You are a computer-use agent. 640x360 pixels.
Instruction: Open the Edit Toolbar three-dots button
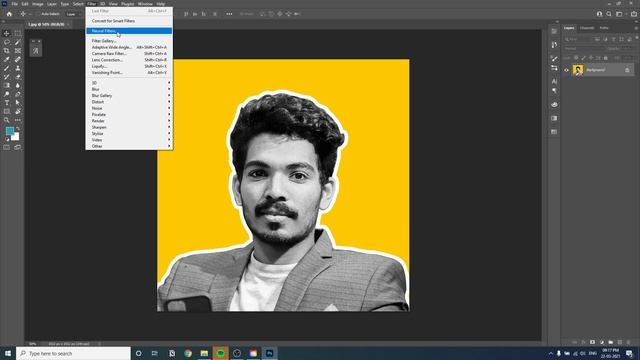(18, 120)
